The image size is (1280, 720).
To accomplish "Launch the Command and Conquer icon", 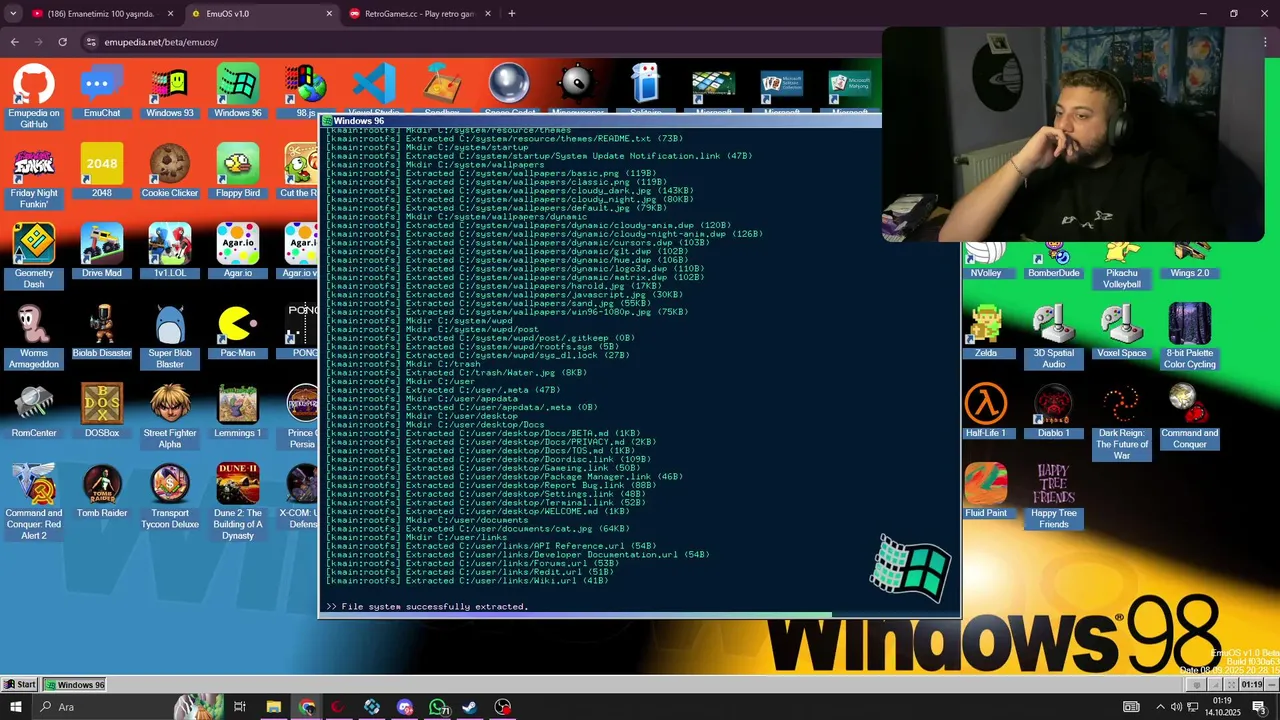I will 1190,416.
